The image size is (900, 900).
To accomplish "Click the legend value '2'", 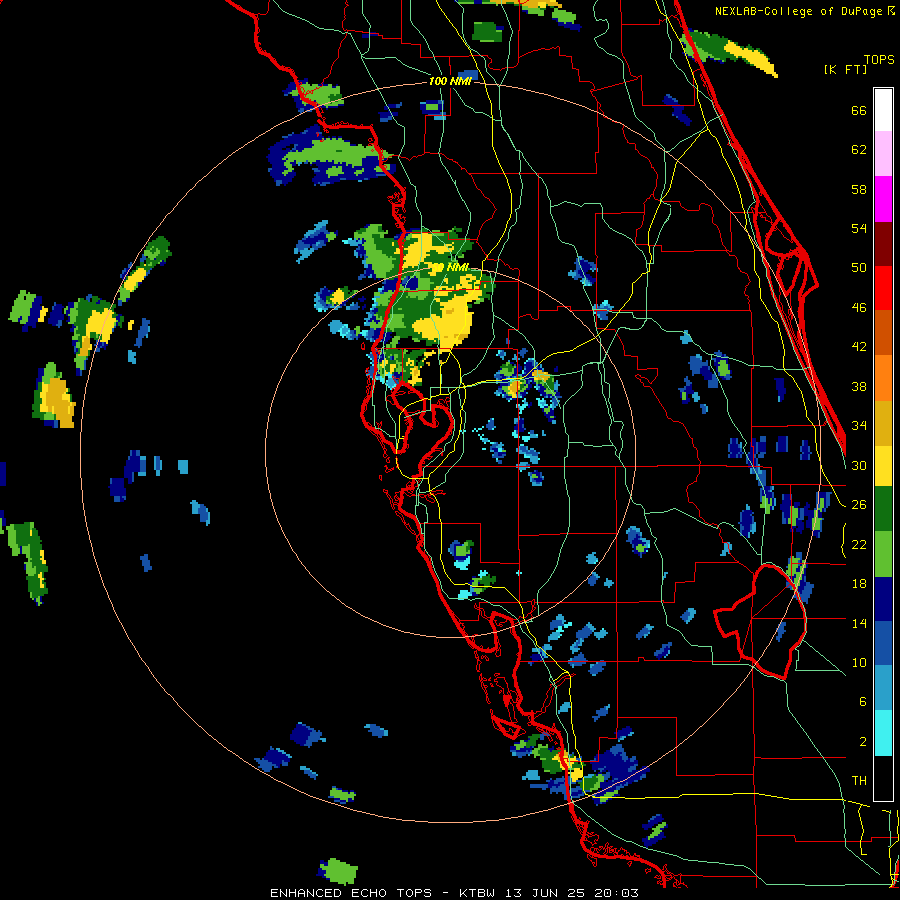I will pos(863,742).
